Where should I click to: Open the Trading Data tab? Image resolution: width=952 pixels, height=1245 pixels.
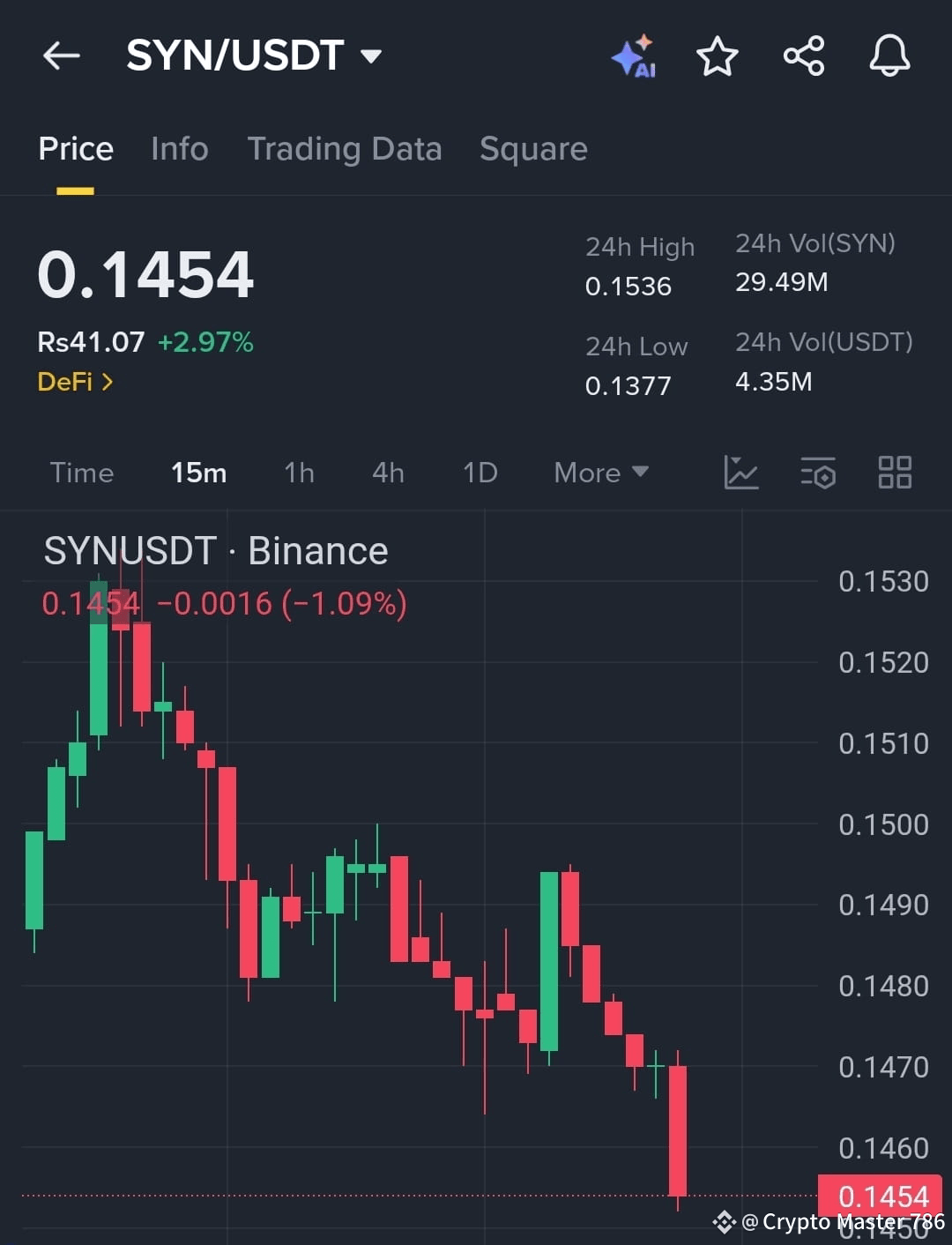[x=345, y=149]
